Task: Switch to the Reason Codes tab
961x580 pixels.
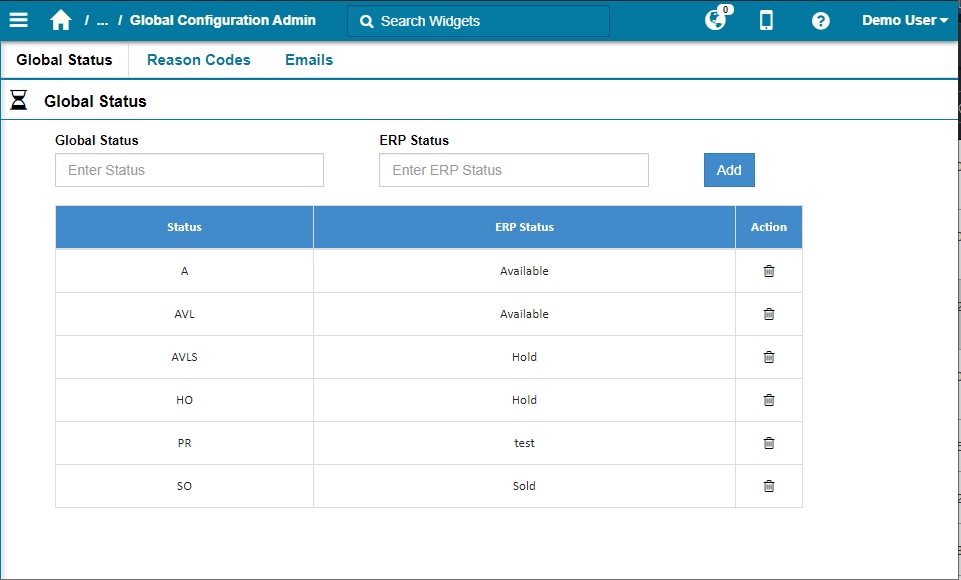Action: click(198, 60)
